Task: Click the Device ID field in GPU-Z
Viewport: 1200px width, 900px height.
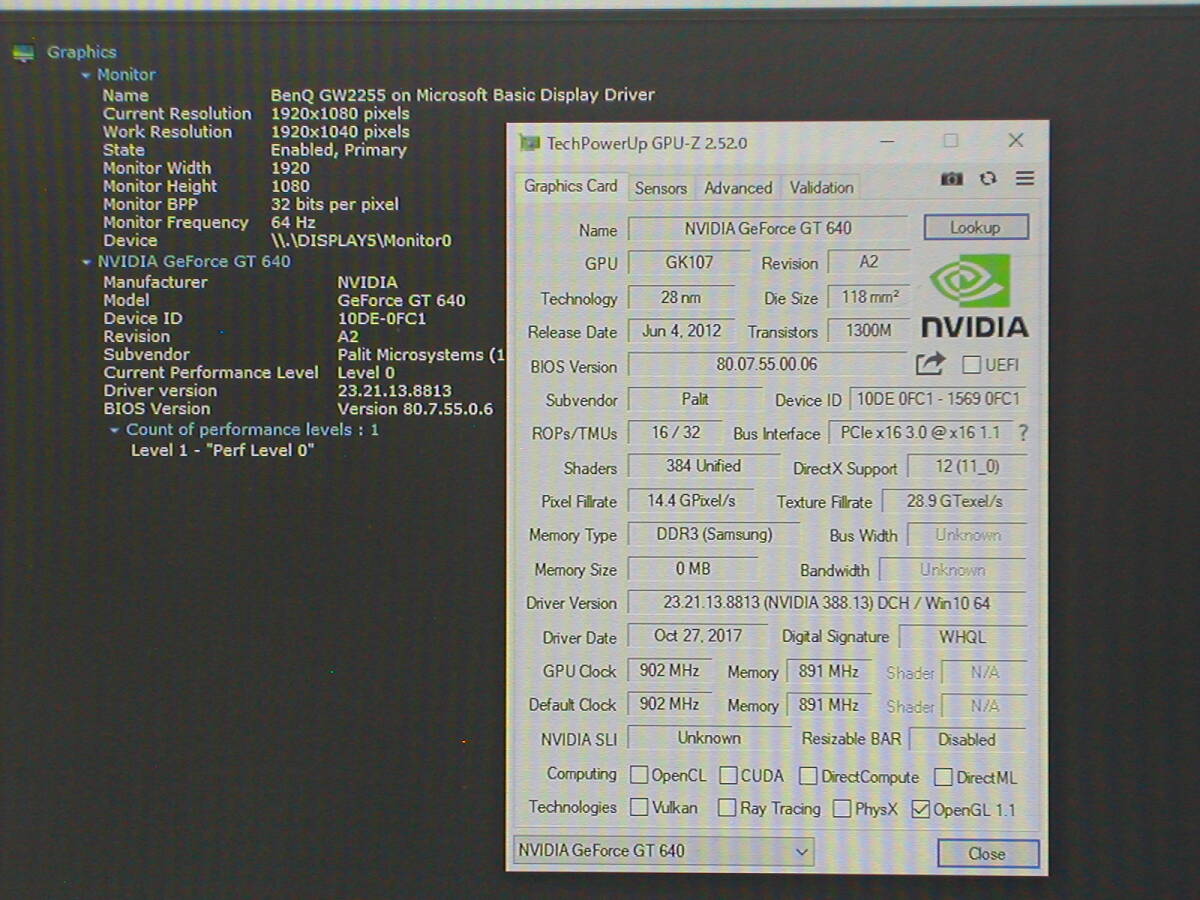Action: 938,400
